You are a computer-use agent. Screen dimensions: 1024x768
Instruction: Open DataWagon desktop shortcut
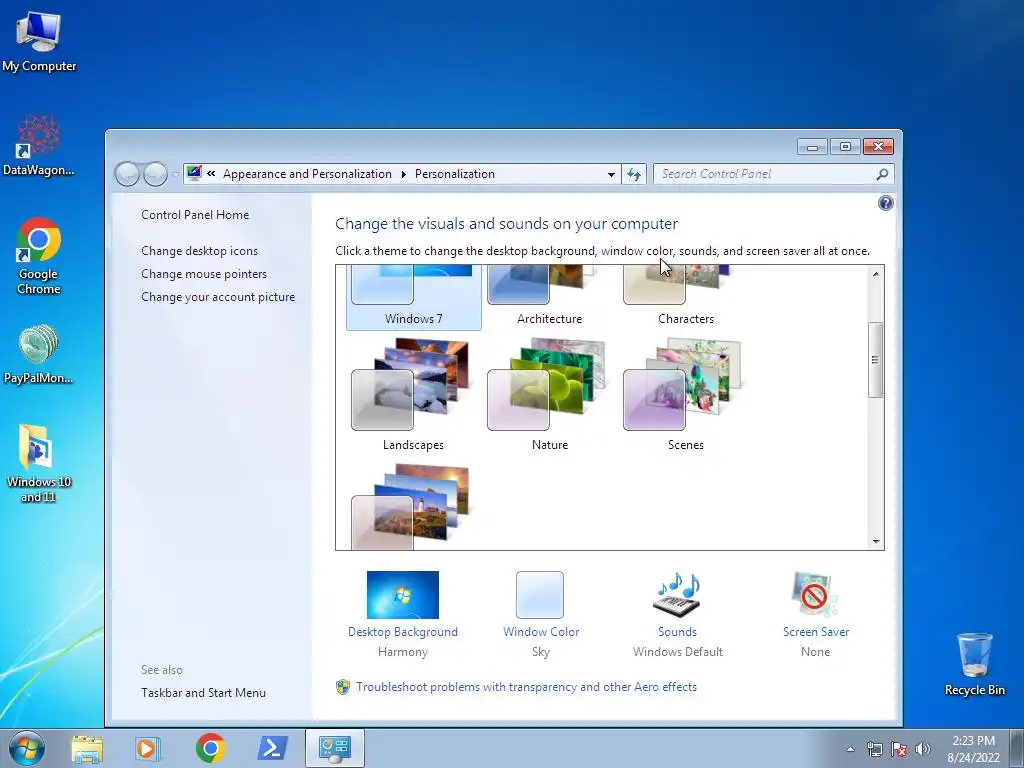39,146
